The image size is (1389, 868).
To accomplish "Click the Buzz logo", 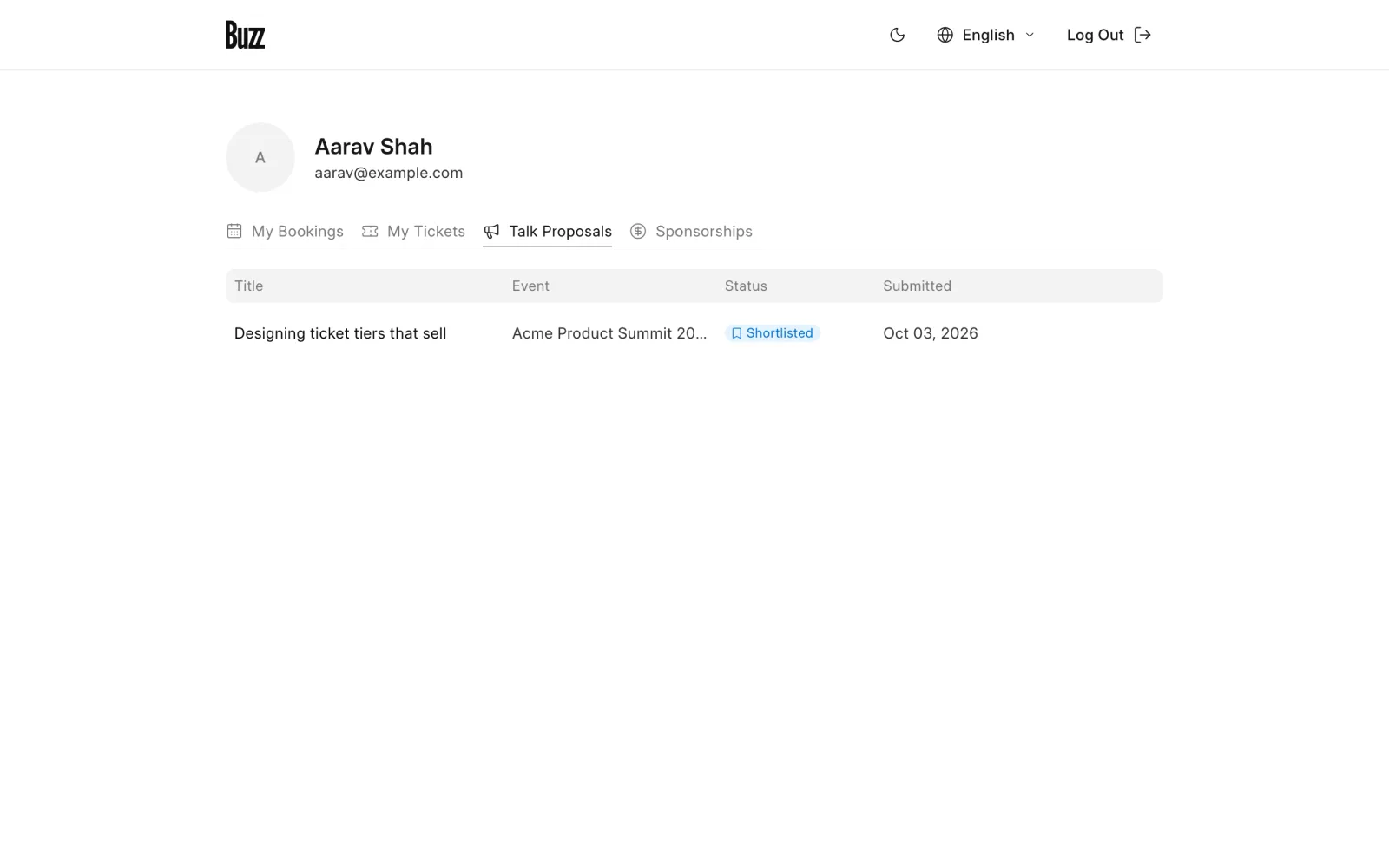I will click(245, 35).
